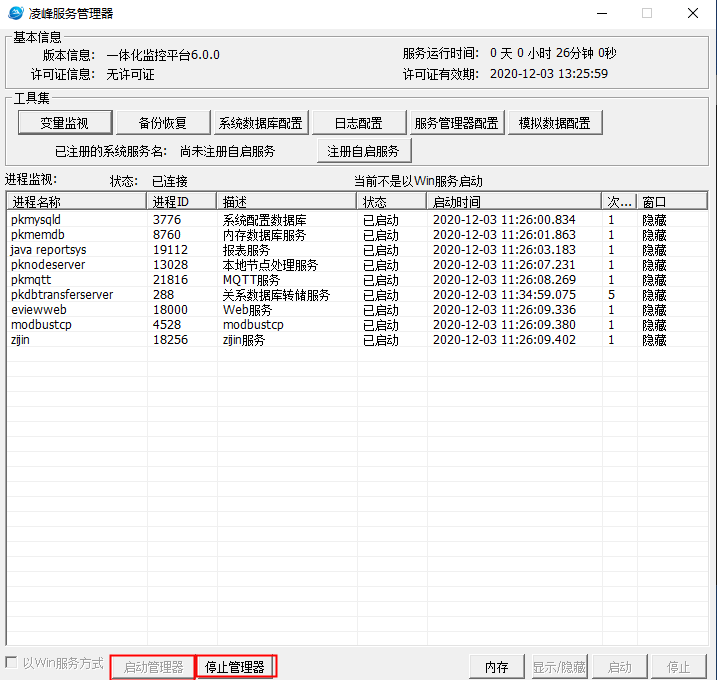Screen dimensions: 717x680
Task: Click the MQTT服务 description cell
Action: click(251, 280)
